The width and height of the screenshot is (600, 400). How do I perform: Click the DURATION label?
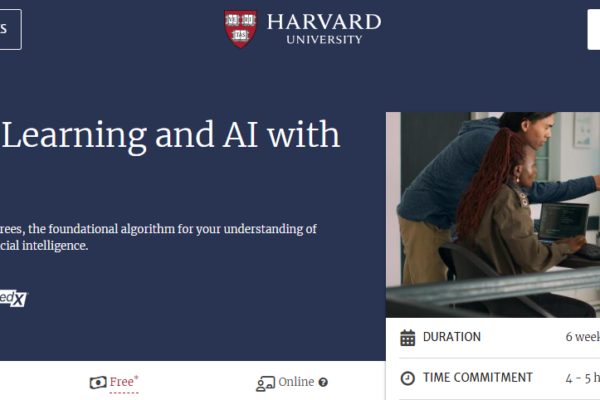click(452, 338)
